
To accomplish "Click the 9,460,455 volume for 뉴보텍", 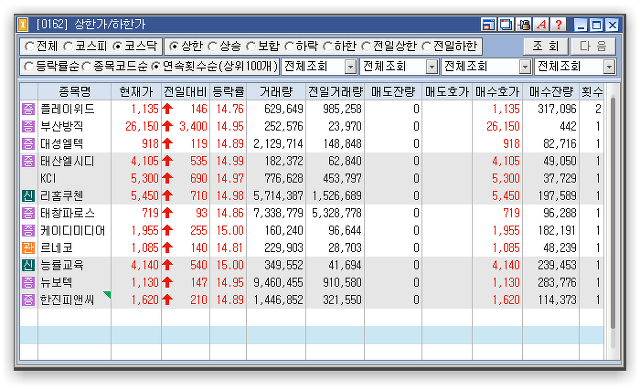I will 278,282.
